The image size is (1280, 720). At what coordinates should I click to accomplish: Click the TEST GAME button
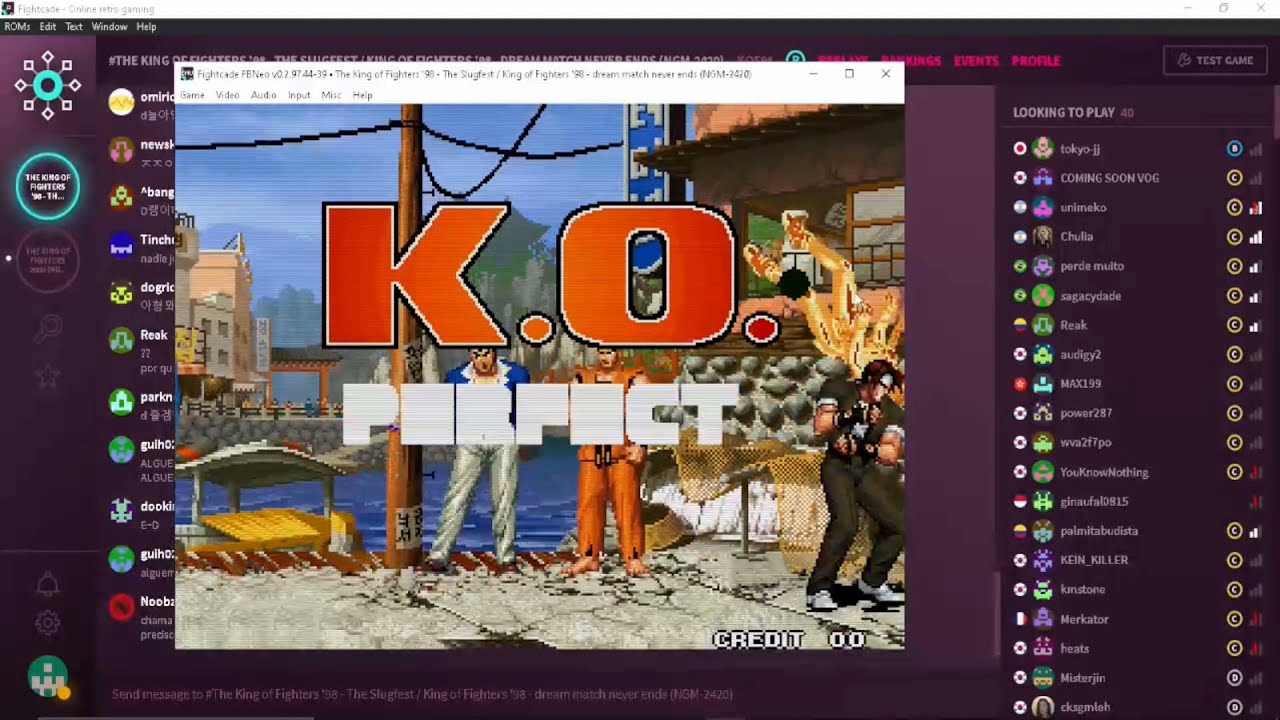click(1214, 60)
